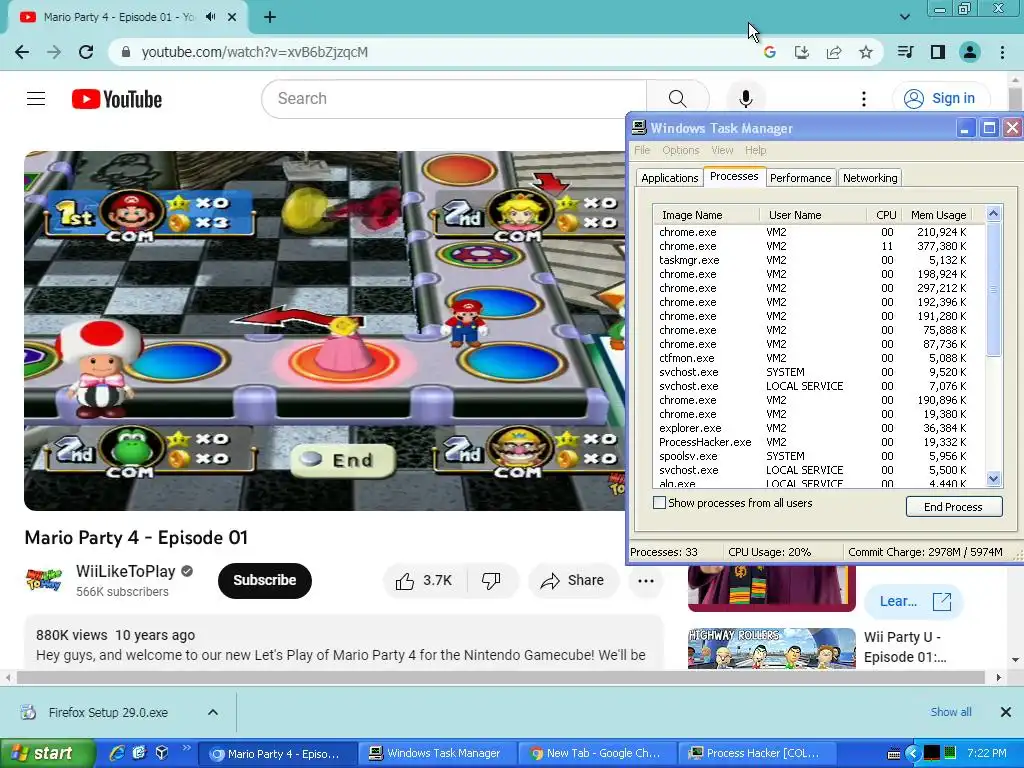This screenshot has width=1024, height=768.
Task: Click the horizontal page scrollbar
Action: [500, 677]
